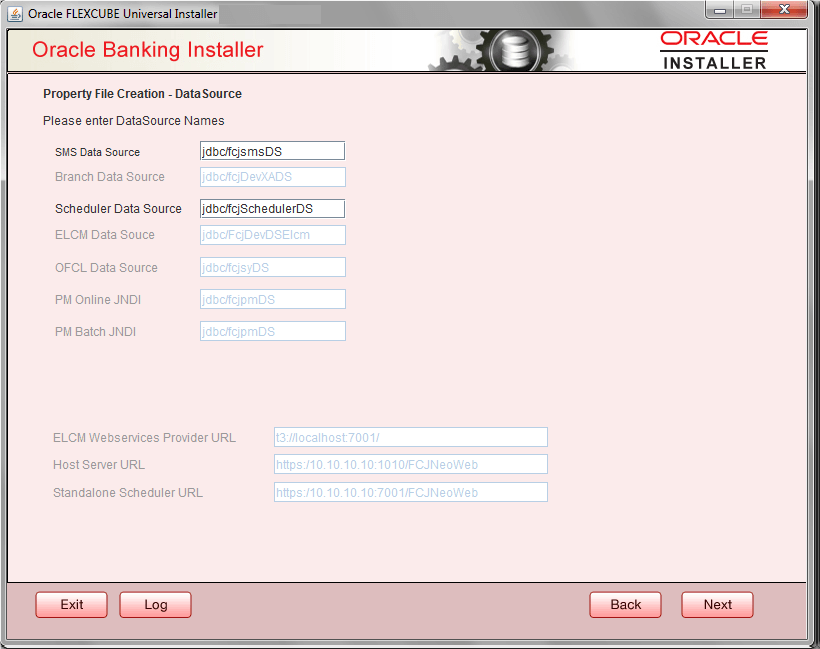Minimize the installer window
This screenshot has height=649, width=820.
(720, 10)
